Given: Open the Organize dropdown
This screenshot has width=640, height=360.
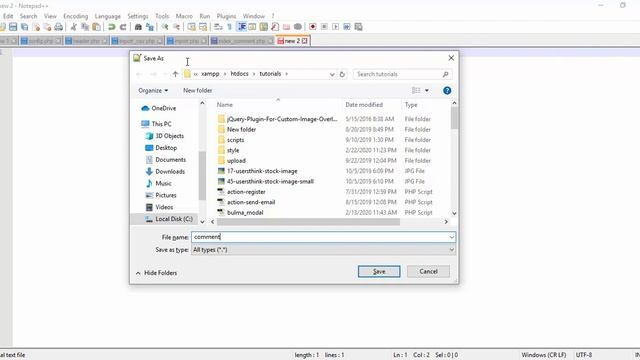Looking at the screenshot, I should 153,91.
